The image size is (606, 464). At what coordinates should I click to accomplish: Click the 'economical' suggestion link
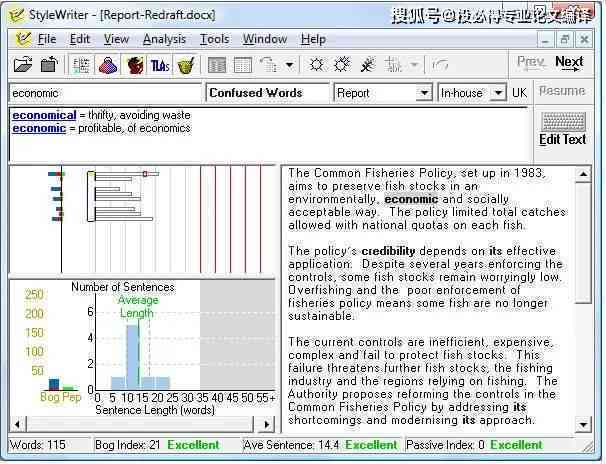click(x=44, y=115)
